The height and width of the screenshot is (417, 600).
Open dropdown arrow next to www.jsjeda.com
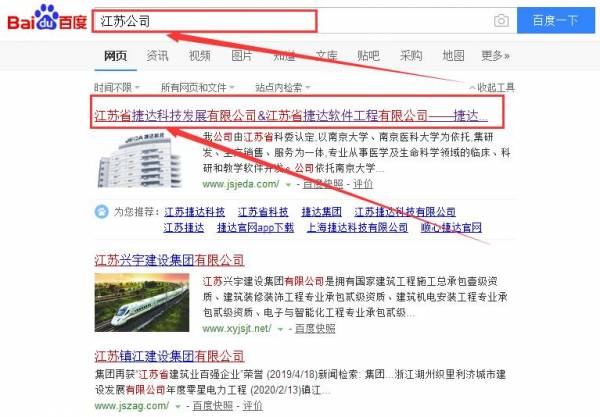pyautogui.click(x=289, y=185)
